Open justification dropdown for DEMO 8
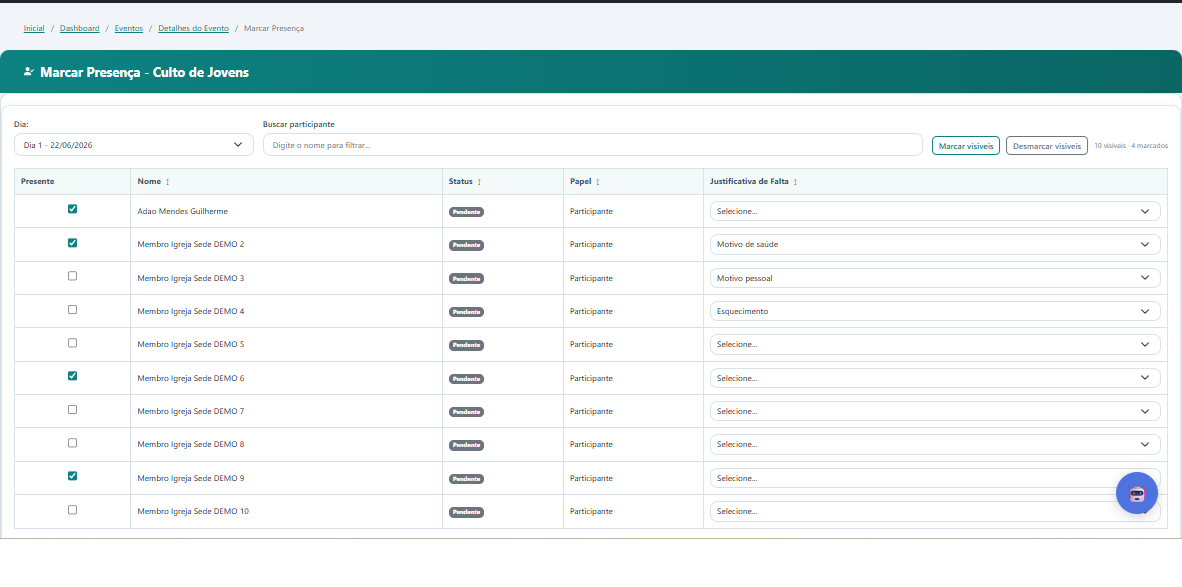This screenshot has height=587, width=1182. [x=935, y=445]
